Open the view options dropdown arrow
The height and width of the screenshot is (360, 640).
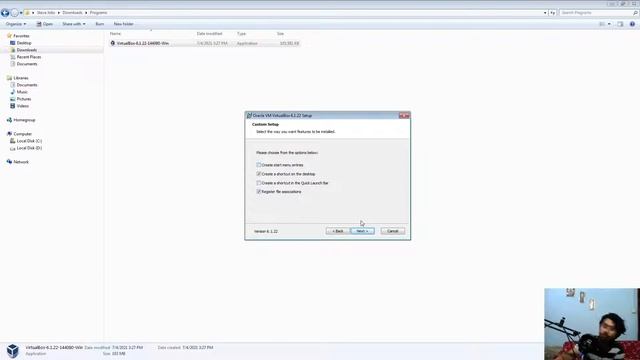[x=609, y=24]
